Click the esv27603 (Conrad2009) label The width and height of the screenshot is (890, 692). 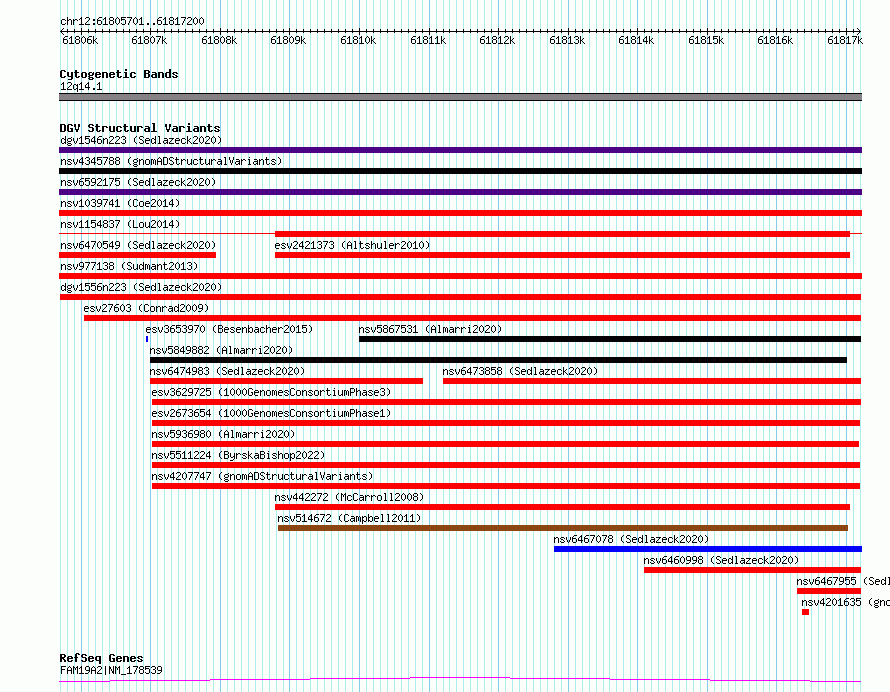click(x=146, y=308)
